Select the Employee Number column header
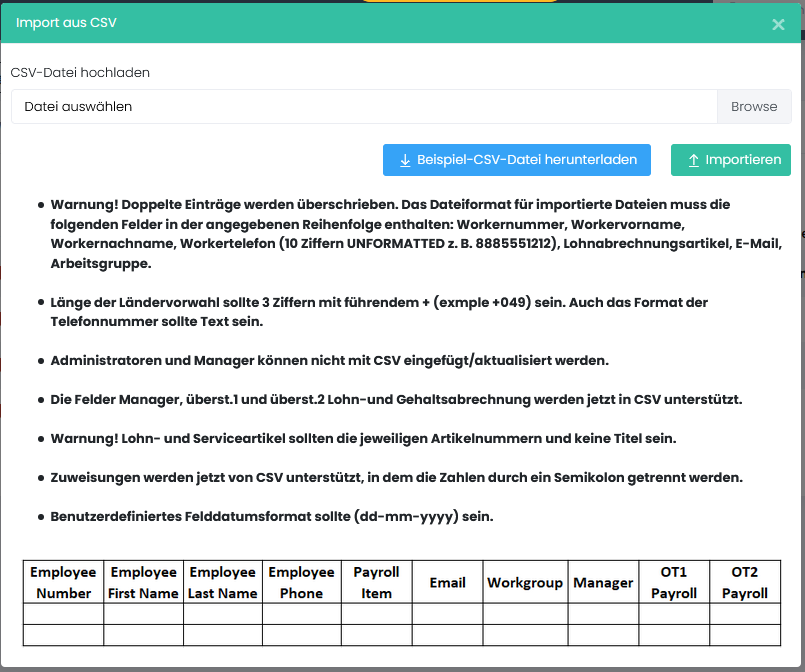The height and width of the screenshot is (672, 805). (x=64, y=582)
